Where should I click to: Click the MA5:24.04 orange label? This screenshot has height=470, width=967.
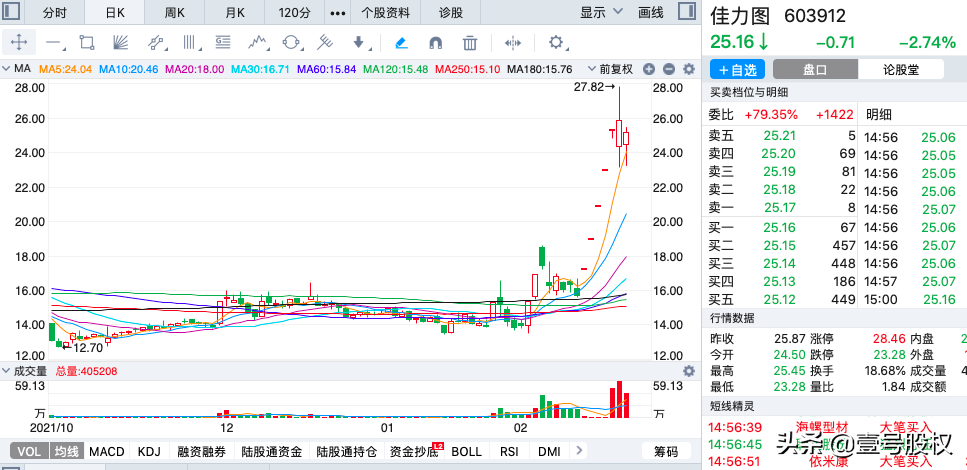[65, 69]
